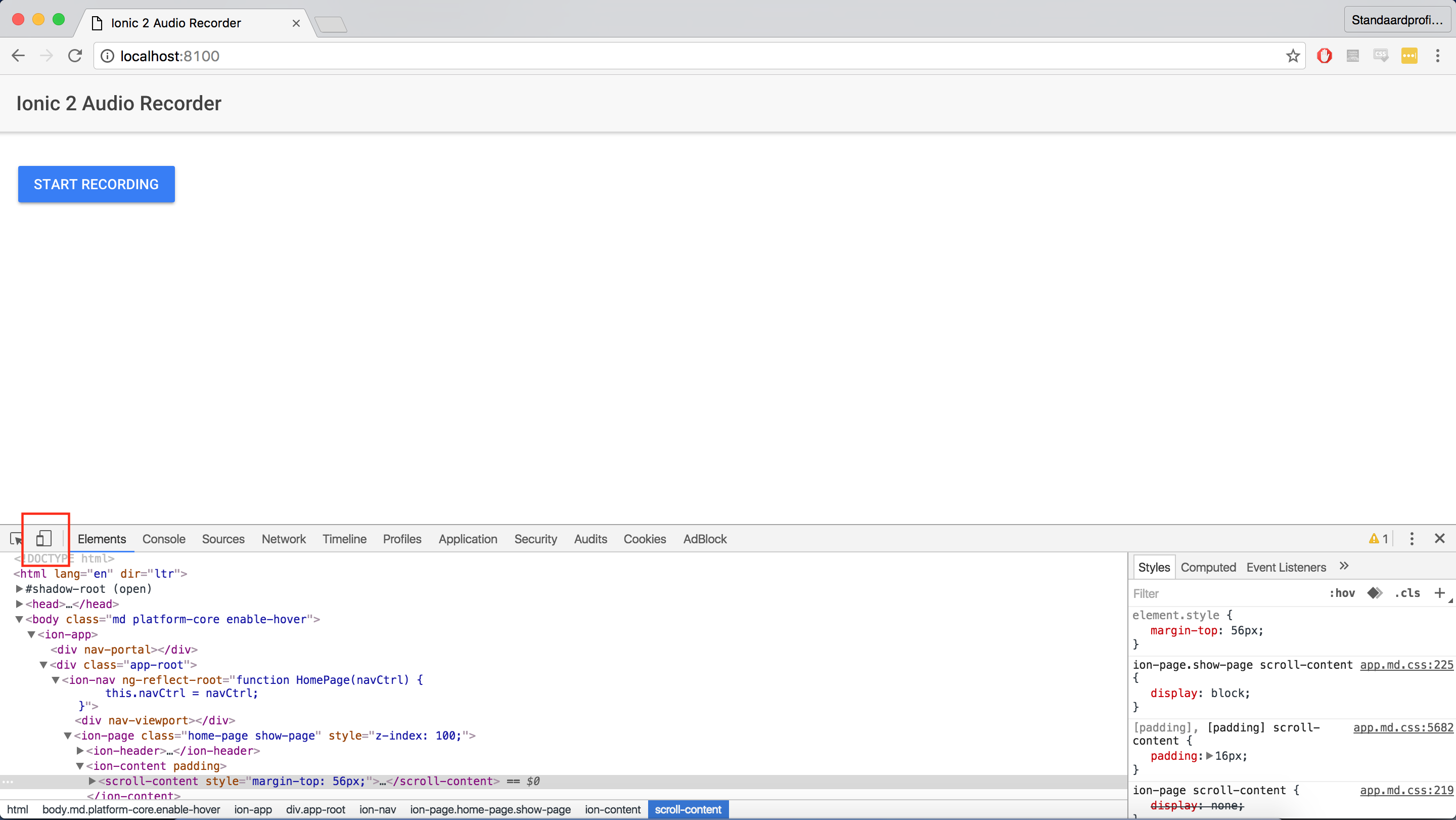
Task: Open the Event Listeners tab
Action: pos(1287,567)
